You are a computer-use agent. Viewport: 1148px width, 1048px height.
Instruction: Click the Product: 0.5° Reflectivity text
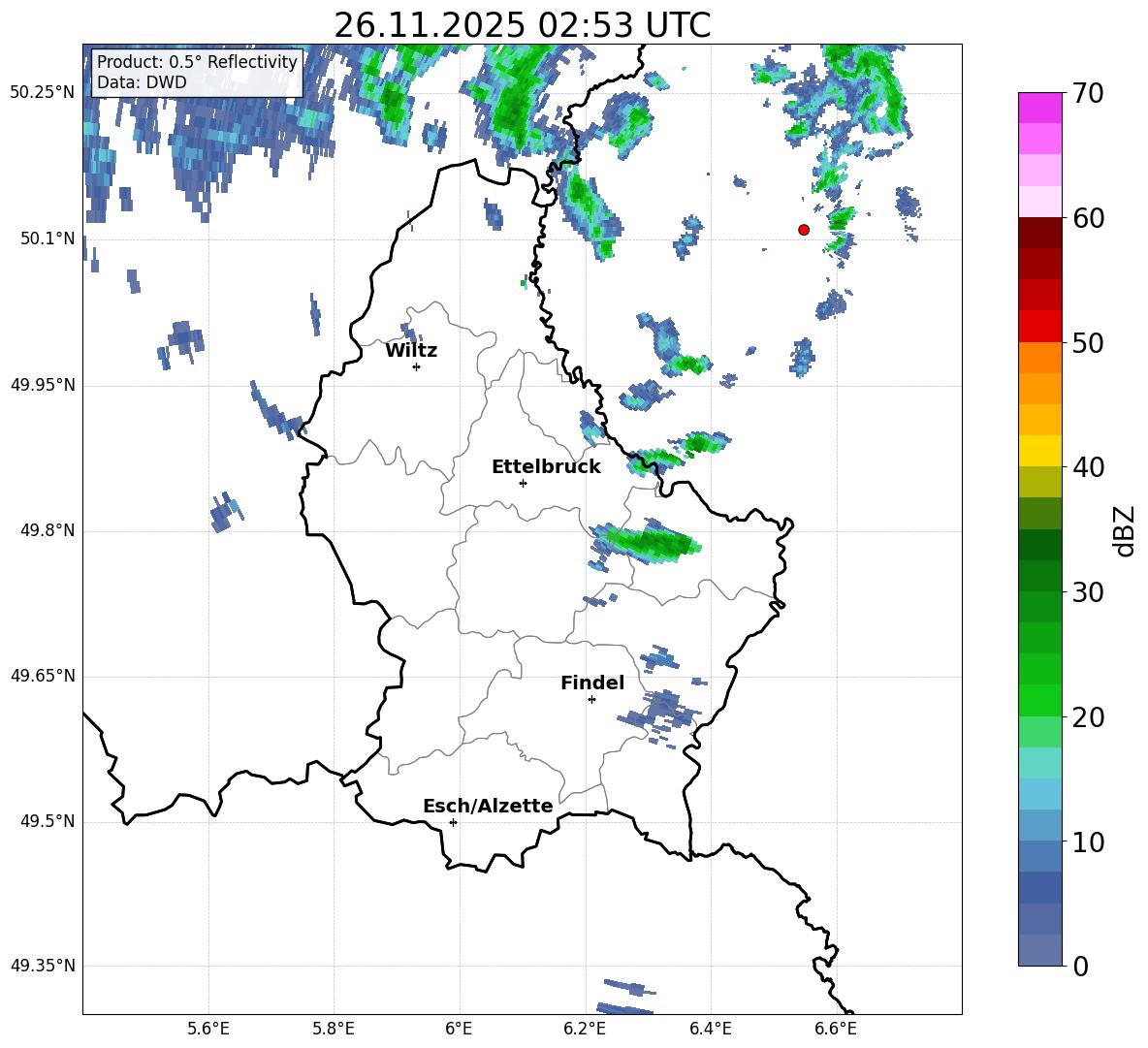(x=197, y=62)
